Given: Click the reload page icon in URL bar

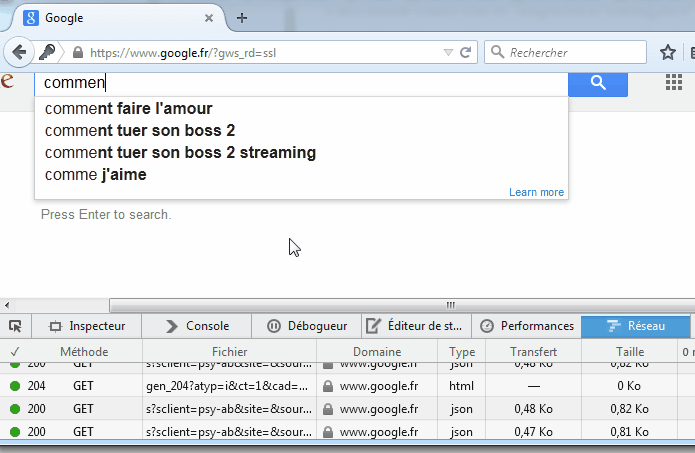Looking at the screenshot, I should pos(466,52).
